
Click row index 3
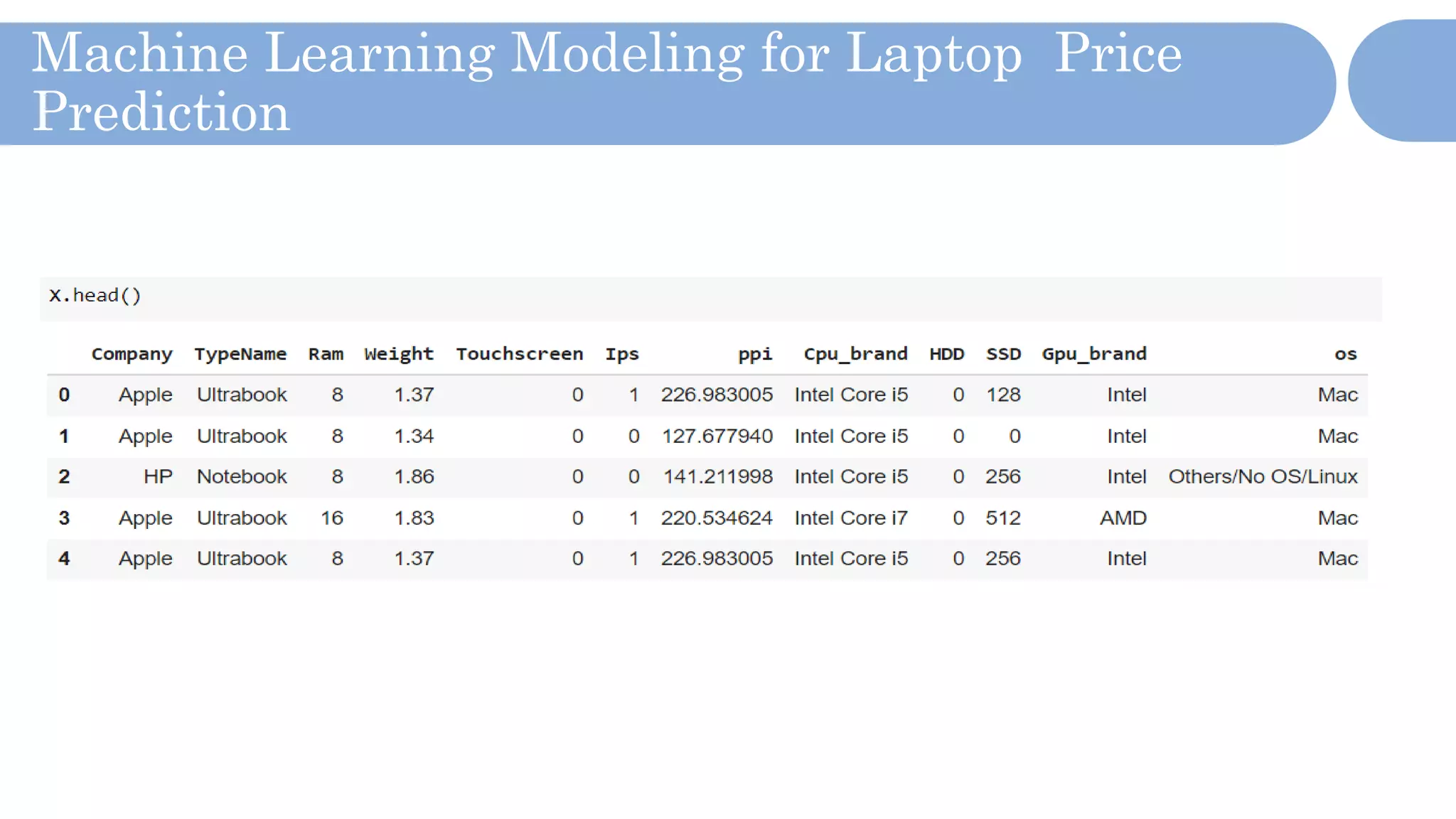pos(64,518)
